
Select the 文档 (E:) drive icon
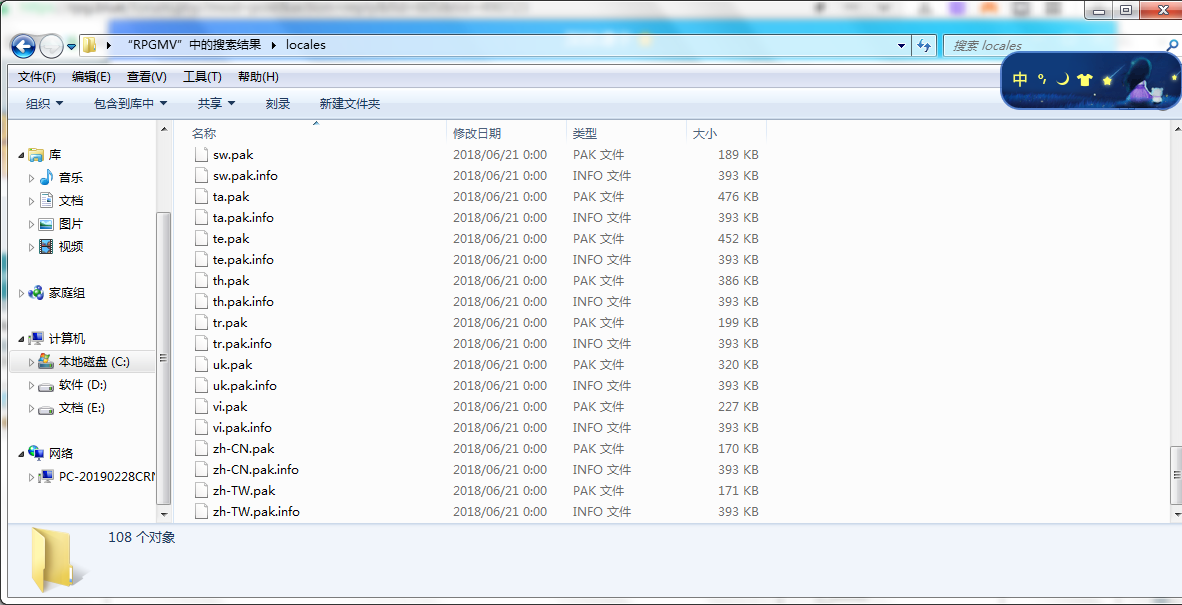pyautogui.click(x=47, y=408)
